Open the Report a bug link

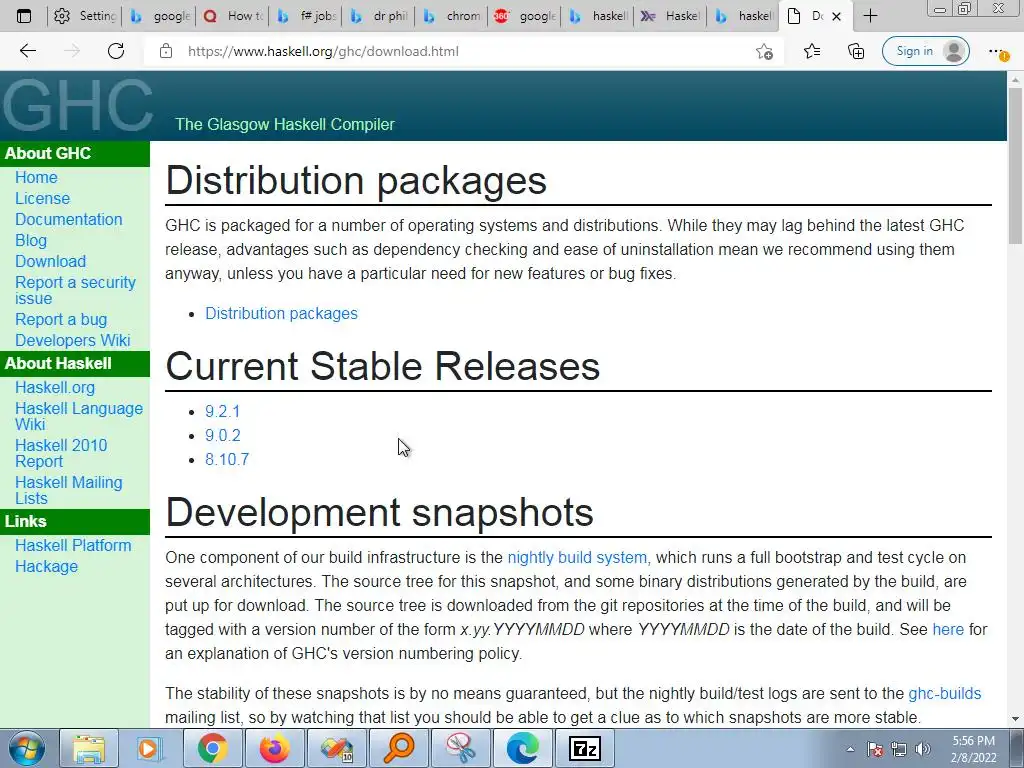pyautogui.click(x=61, y=319)
